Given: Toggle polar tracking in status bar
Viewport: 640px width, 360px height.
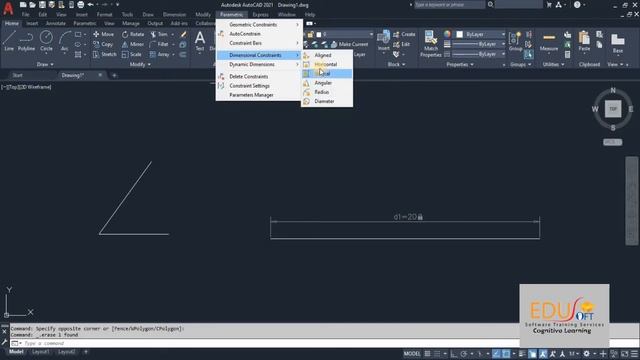Looking at the screenshot, I should pos(464,354).
